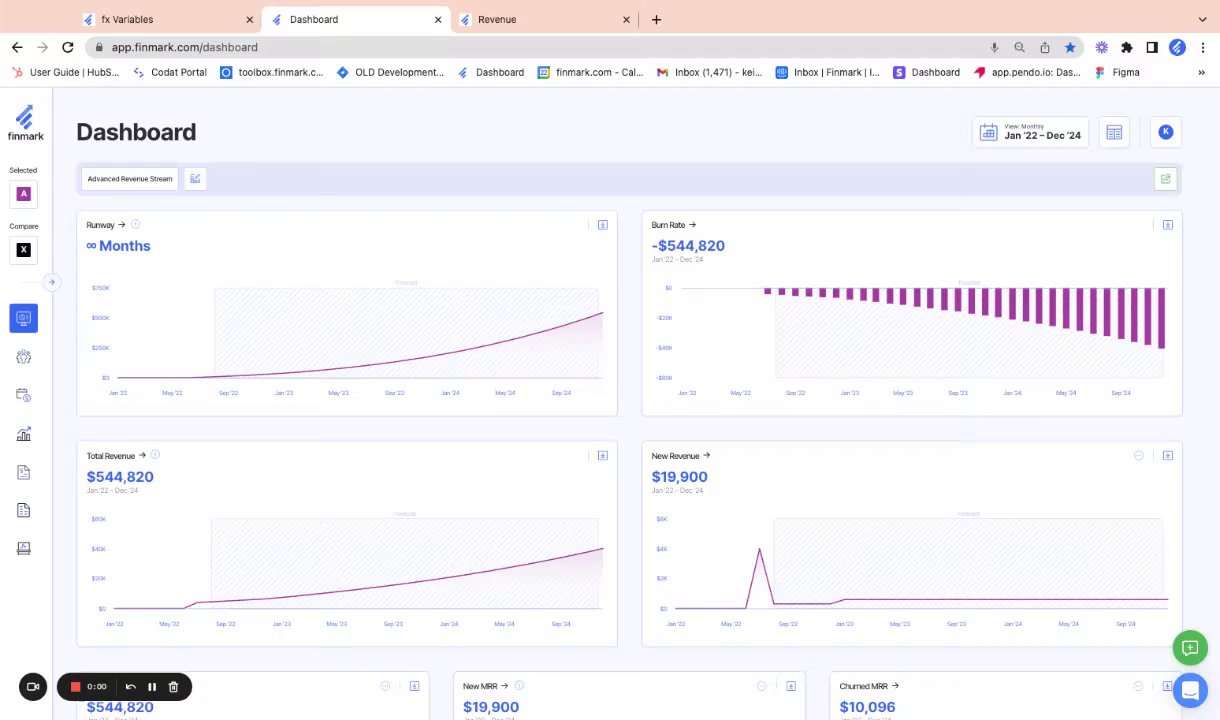
Task: Click the Burn Rate download icon
Action: click(1167, 225)
